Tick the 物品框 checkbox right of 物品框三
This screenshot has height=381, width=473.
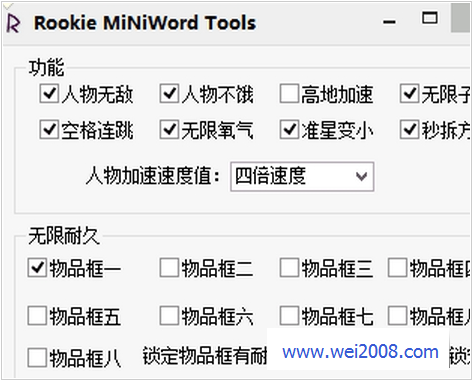point(397,268)
